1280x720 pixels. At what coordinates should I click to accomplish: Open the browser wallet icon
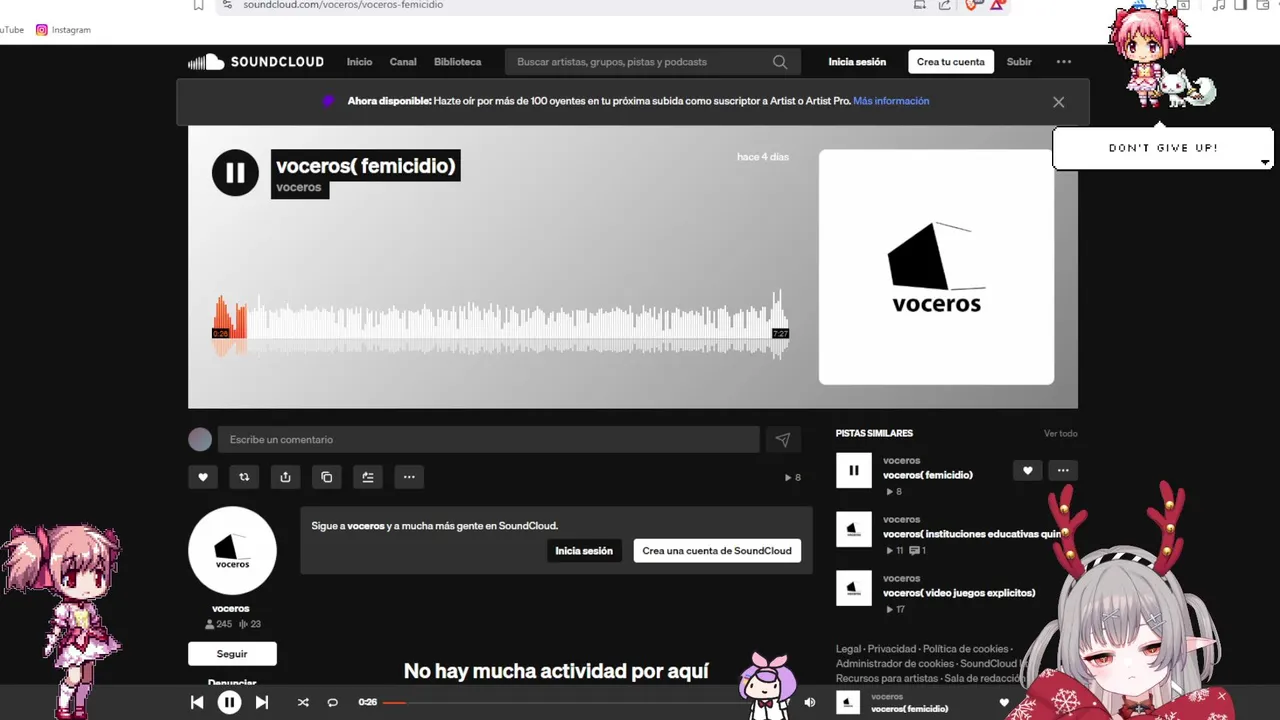pyautogui.click(x=1263, y=5)
